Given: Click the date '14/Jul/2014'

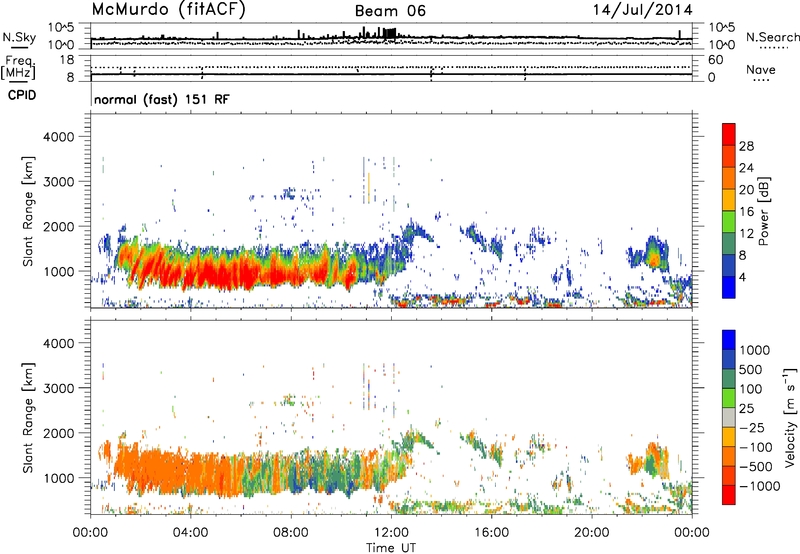Looking at the screenshot, I should (642, 10).
